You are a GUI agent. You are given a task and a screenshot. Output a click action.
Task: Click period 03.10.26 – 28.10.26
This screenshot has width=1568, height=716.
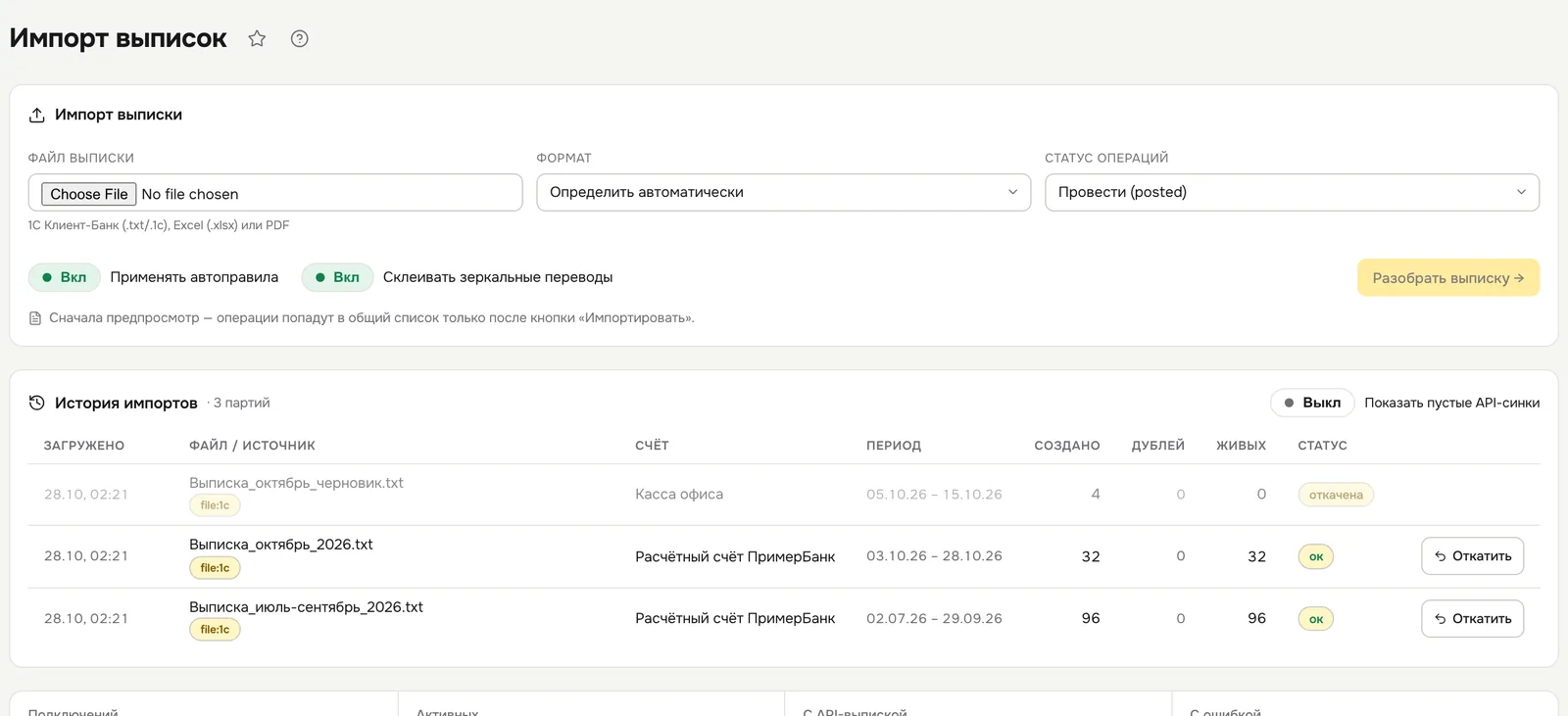[934, 556]
